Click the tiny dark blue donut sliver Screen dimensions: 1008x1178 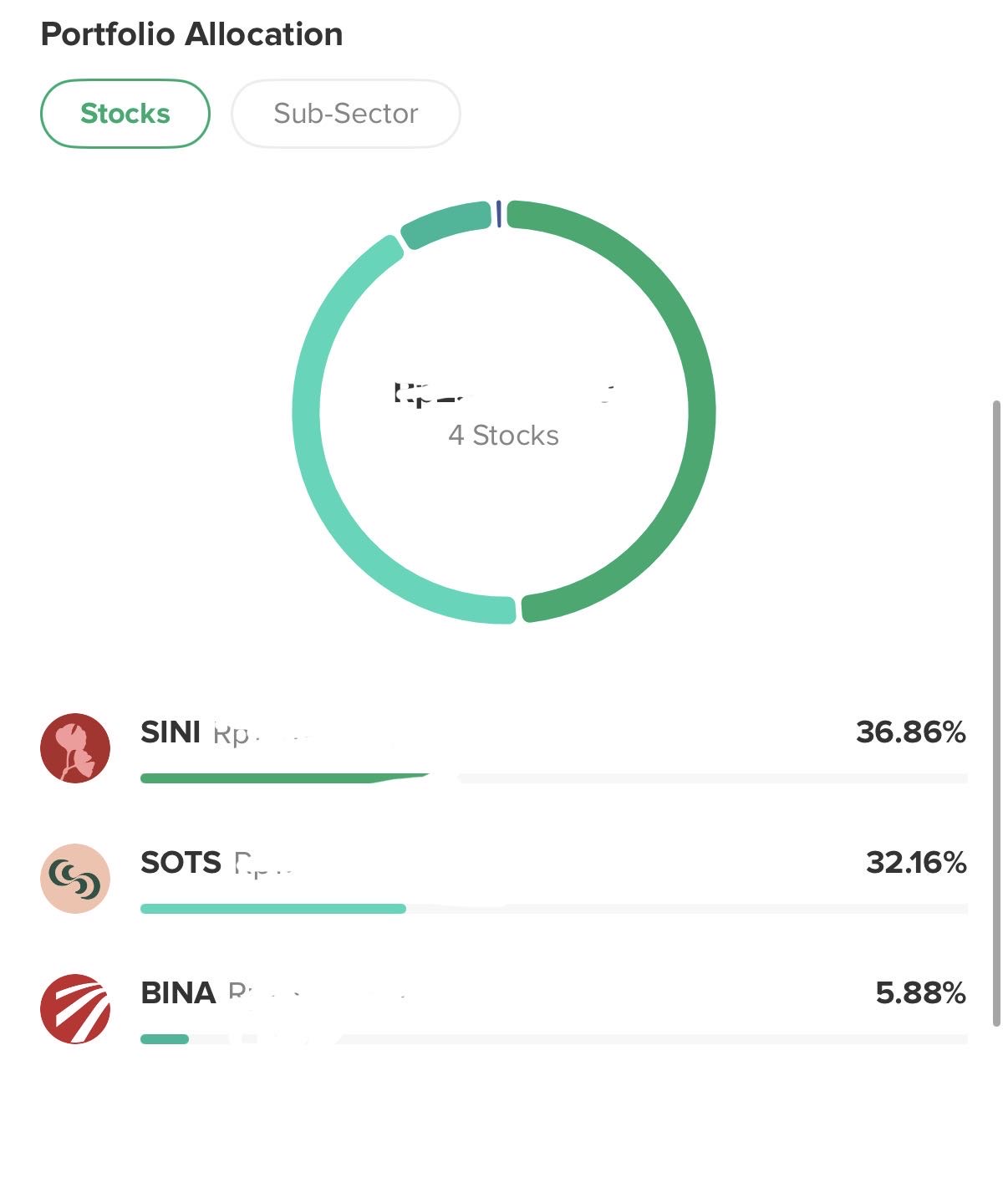click(x=499, y=213)
